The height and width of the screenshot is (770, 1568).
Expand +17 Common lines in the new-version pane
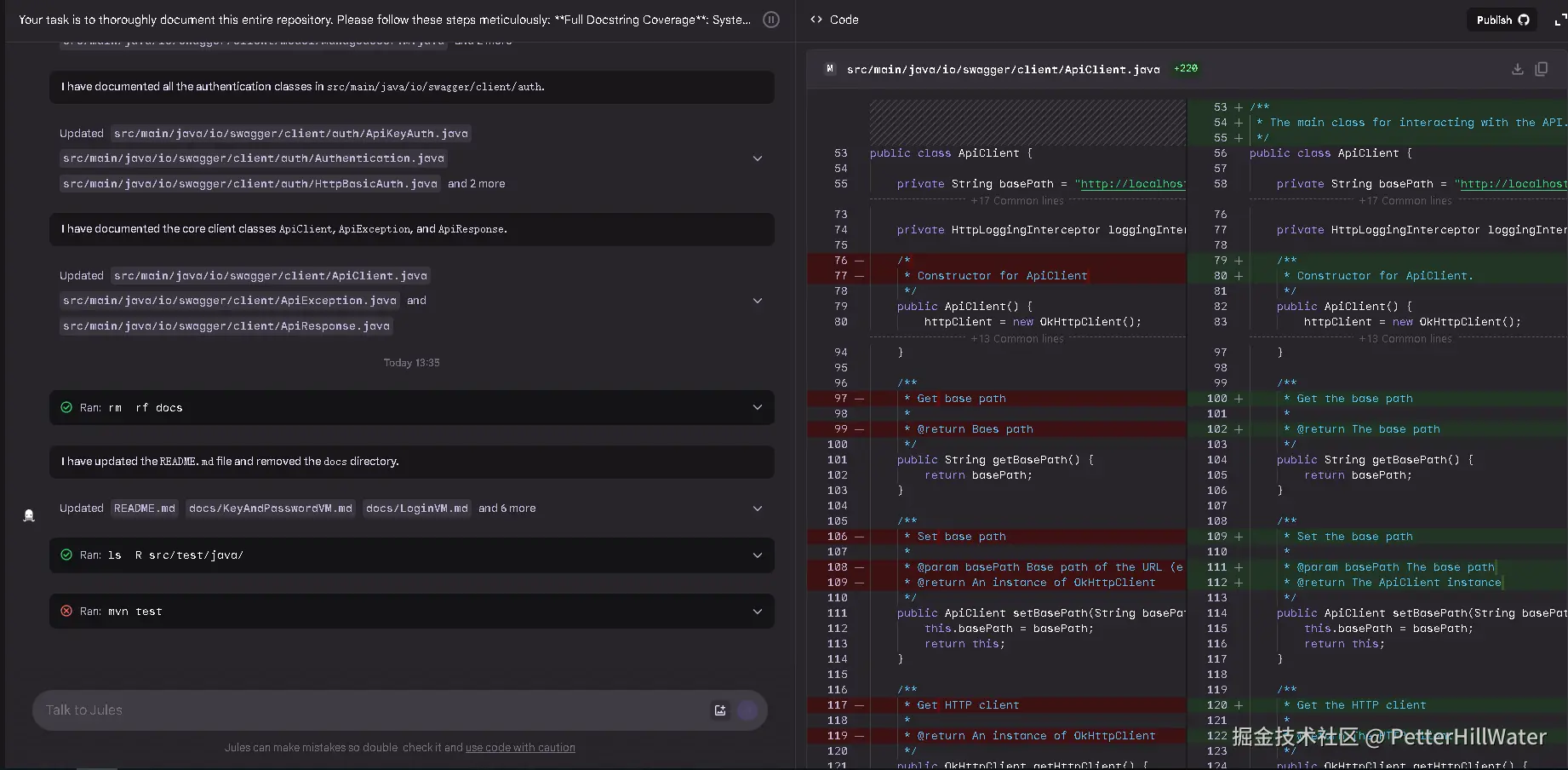pyautogui.click(x=1405, y=201)
